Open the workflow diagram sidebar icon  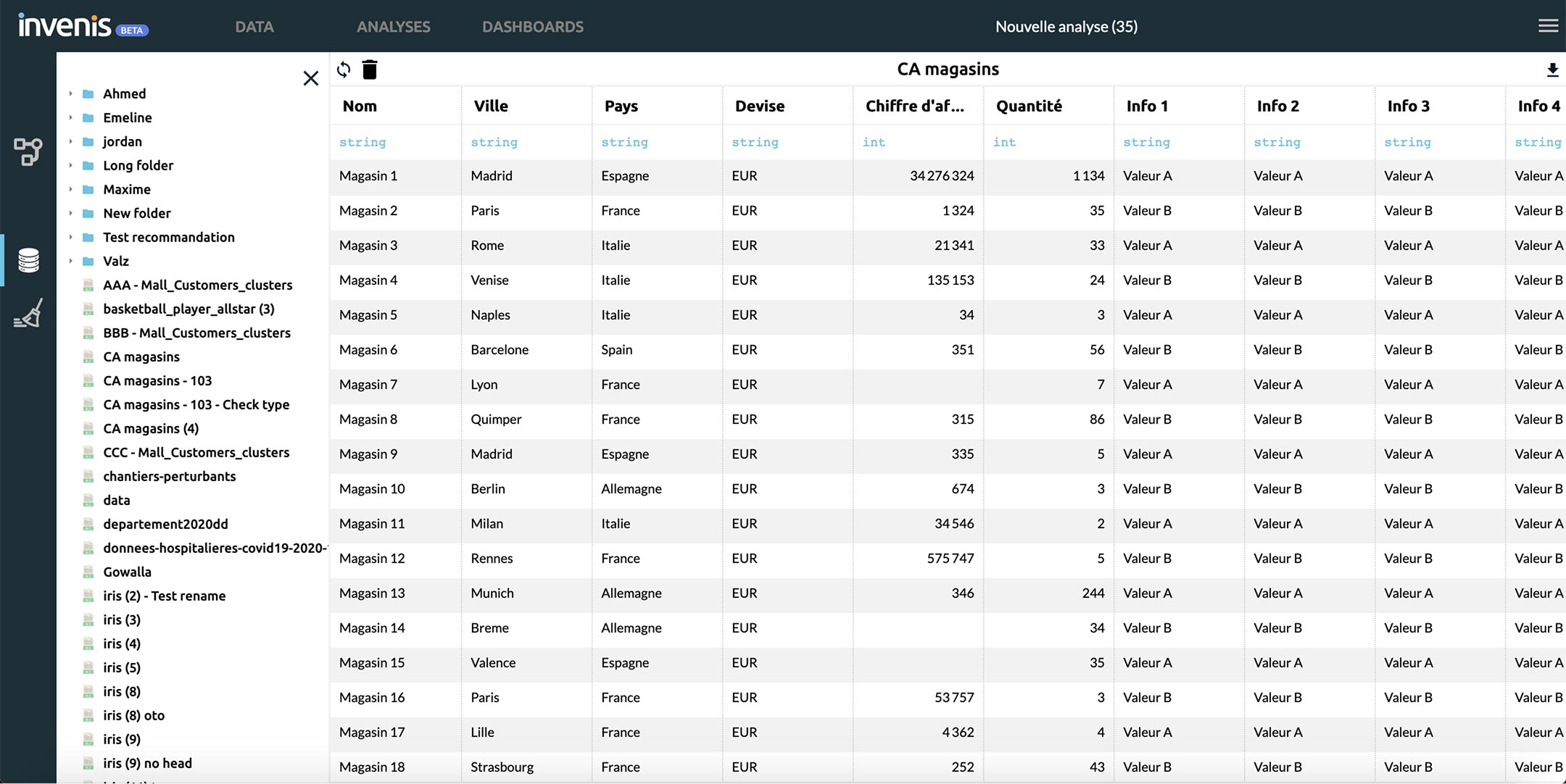[x=28, y=151]
